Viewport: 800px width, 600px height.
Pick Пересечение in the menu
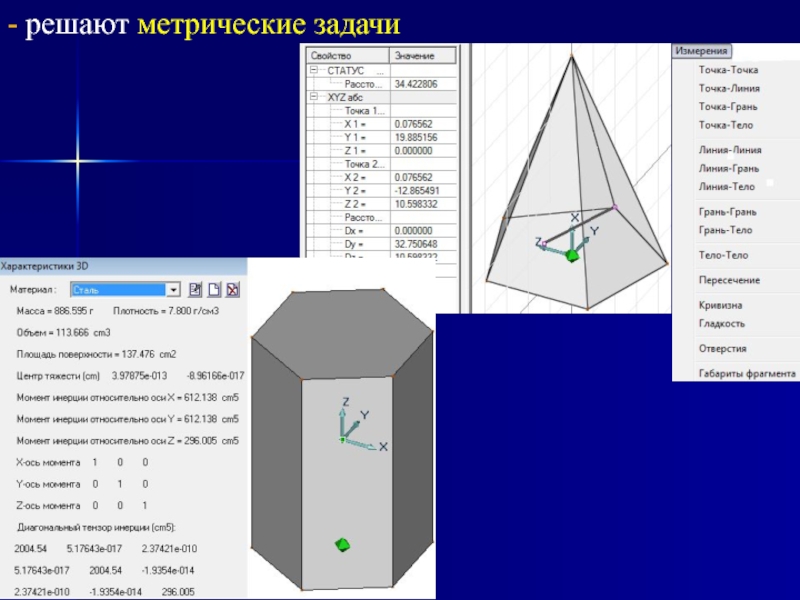[728, 280]
